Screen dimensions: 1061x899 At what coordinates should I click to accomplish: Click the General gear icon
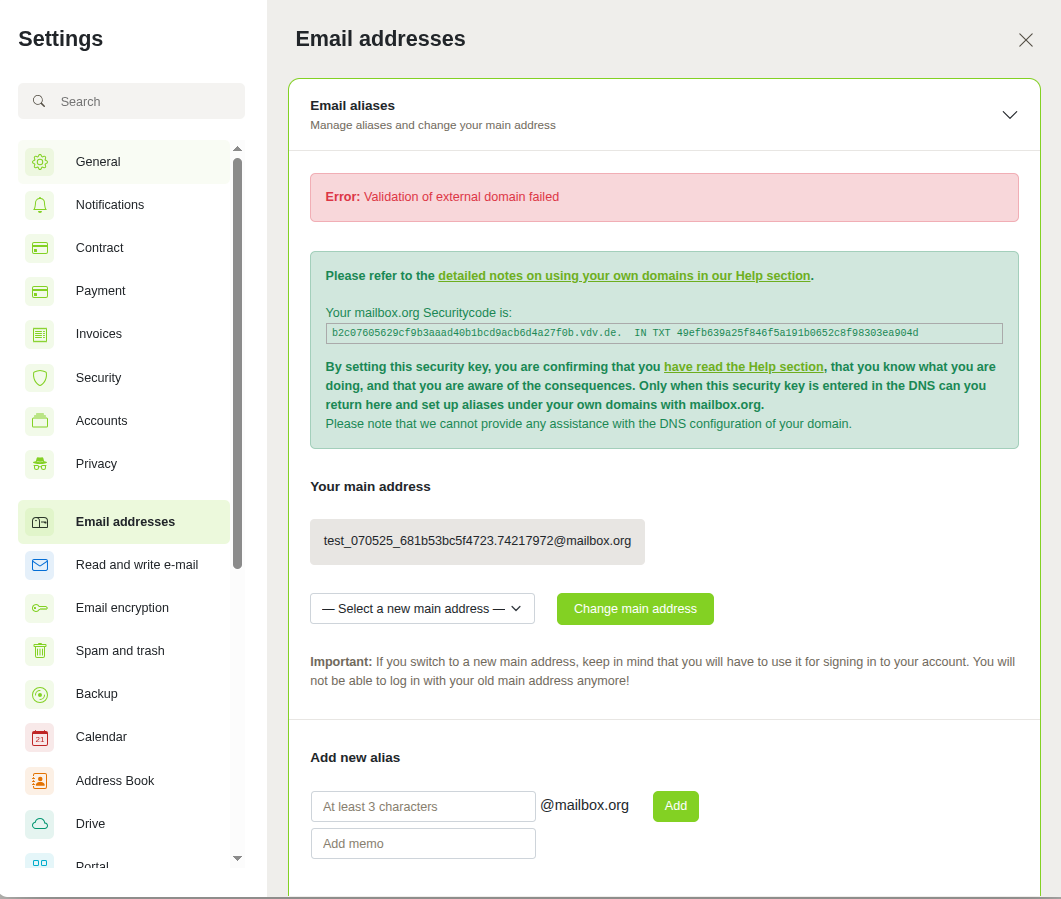(x=40, y=162)
